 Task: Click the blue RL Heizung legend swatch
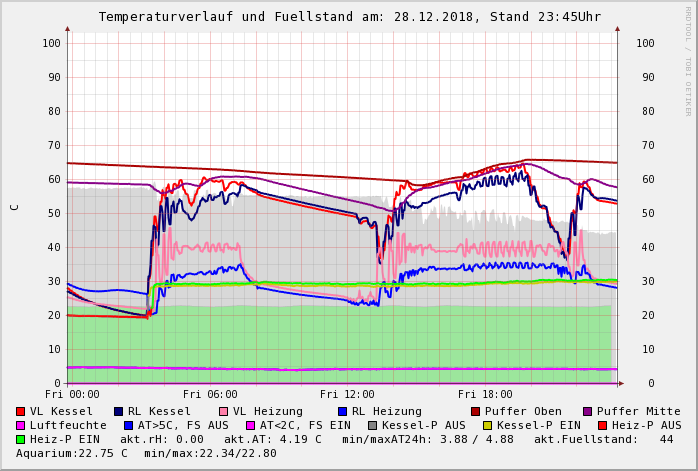tap(342, 412)
